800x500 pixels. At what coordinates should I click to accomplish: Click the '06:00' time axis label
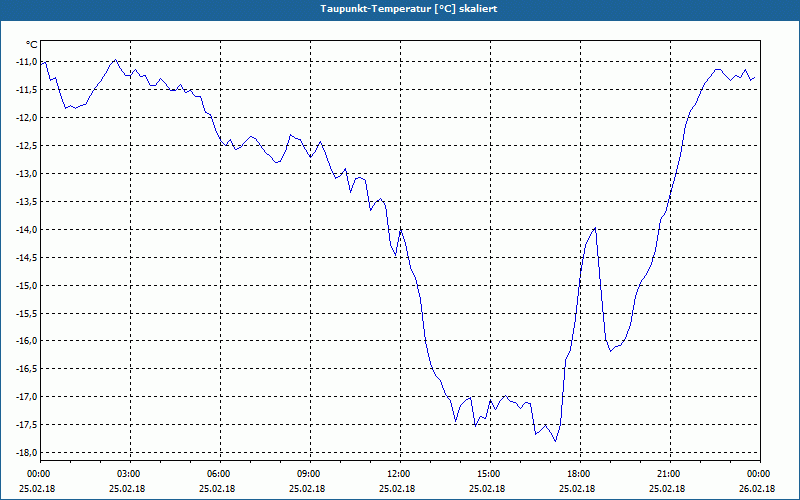point(218,474)
